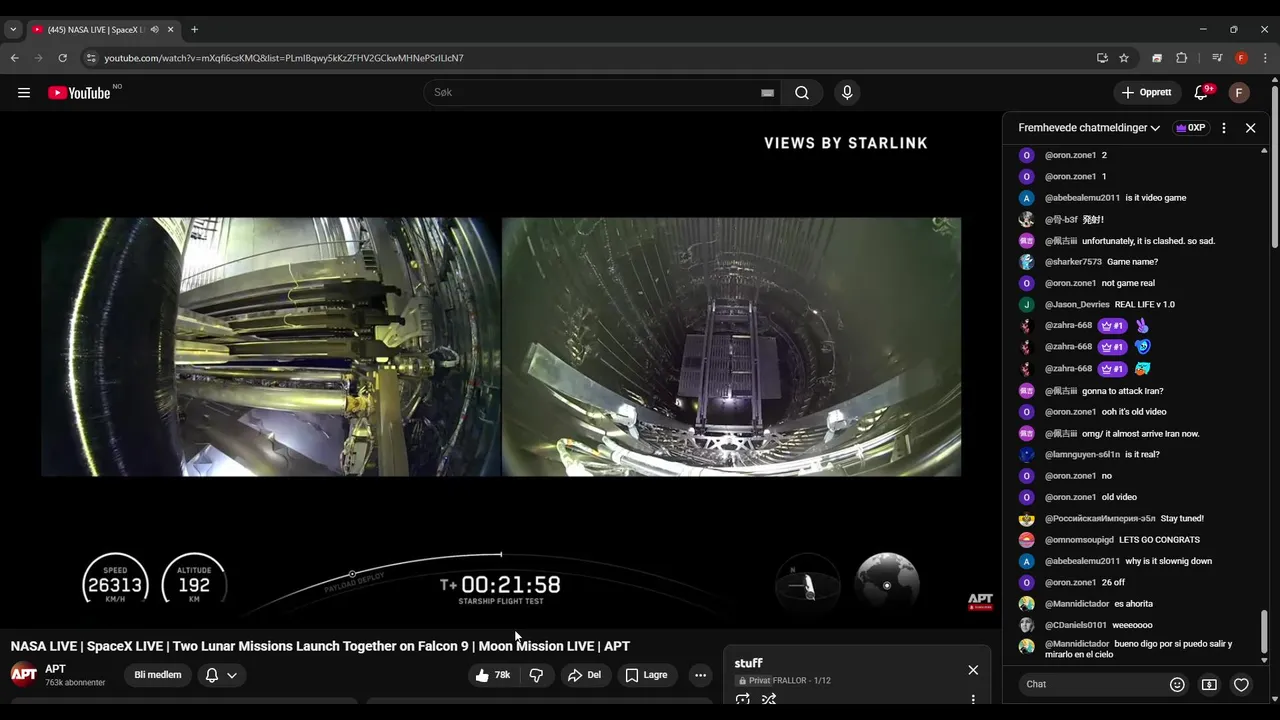Like the video with 78k likes
The width and height of the screenshot is (1280, 720).
494,675
